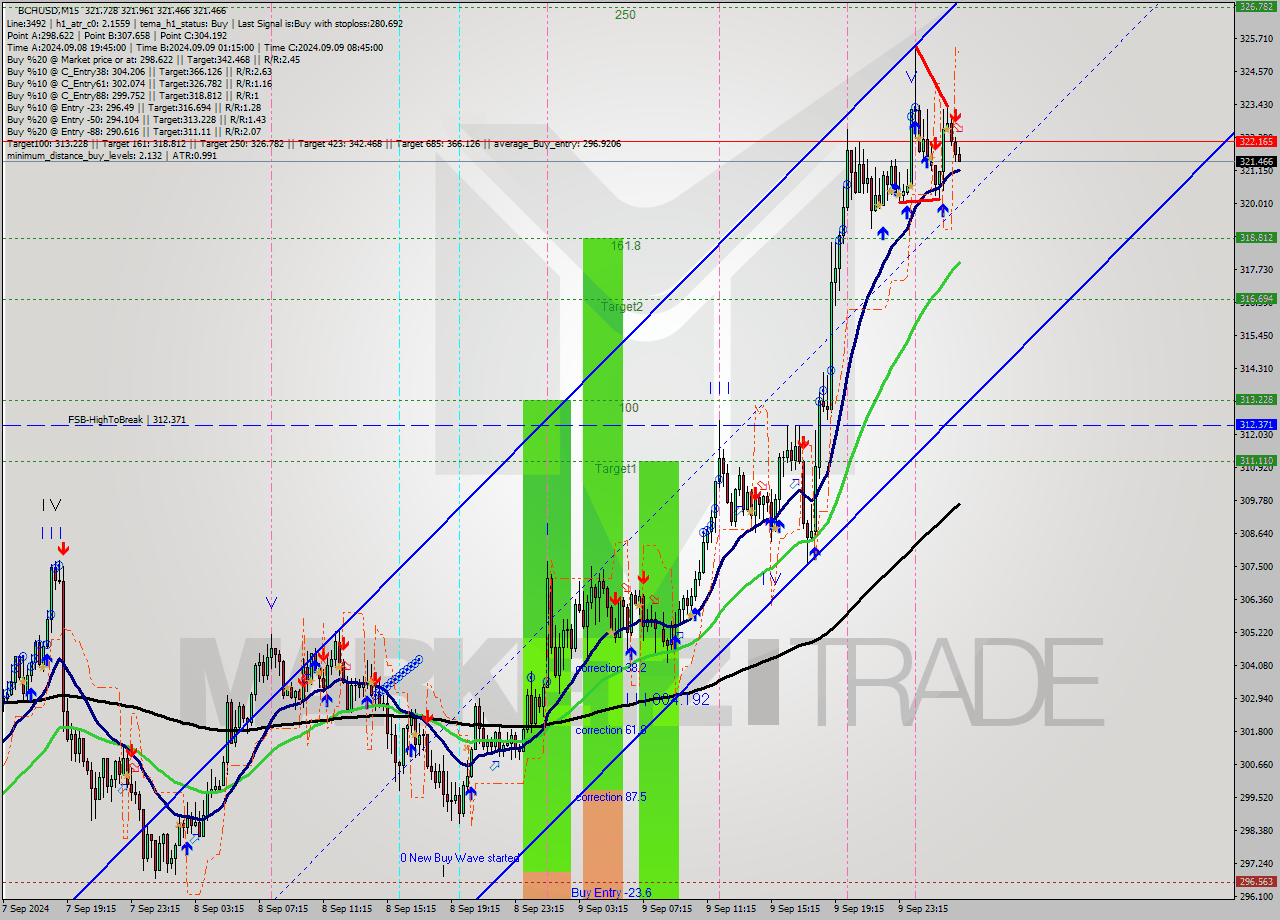
Task: Click the 'Buy %10 @ C_Entry61: 302.074' line
Action: 139,83
